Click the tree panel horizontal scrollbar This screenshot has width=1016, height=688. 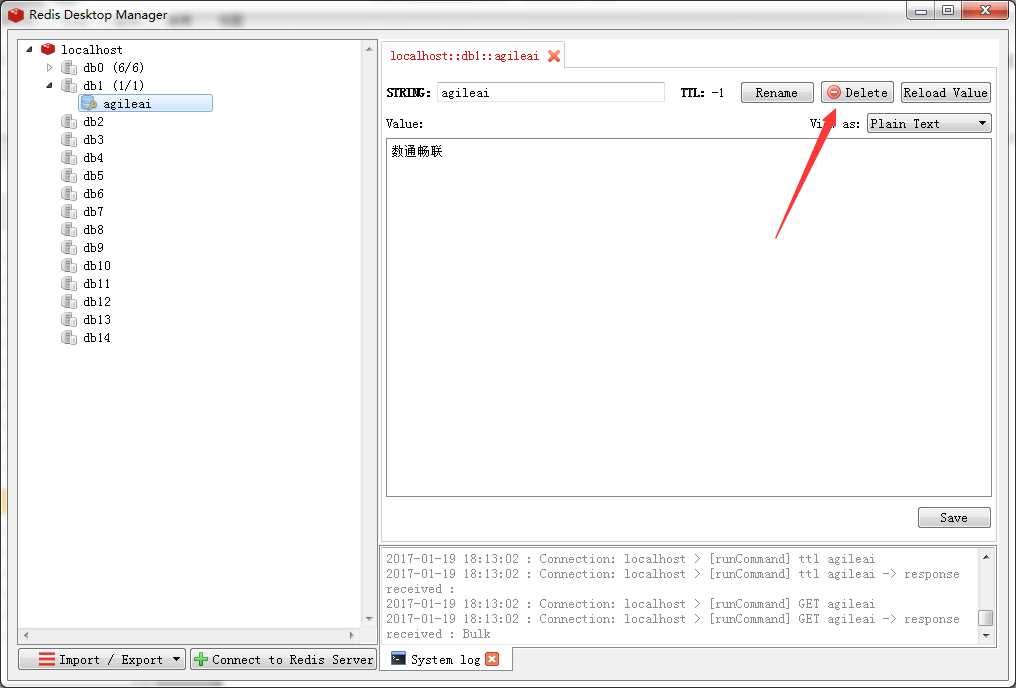[x=189, y=635]
